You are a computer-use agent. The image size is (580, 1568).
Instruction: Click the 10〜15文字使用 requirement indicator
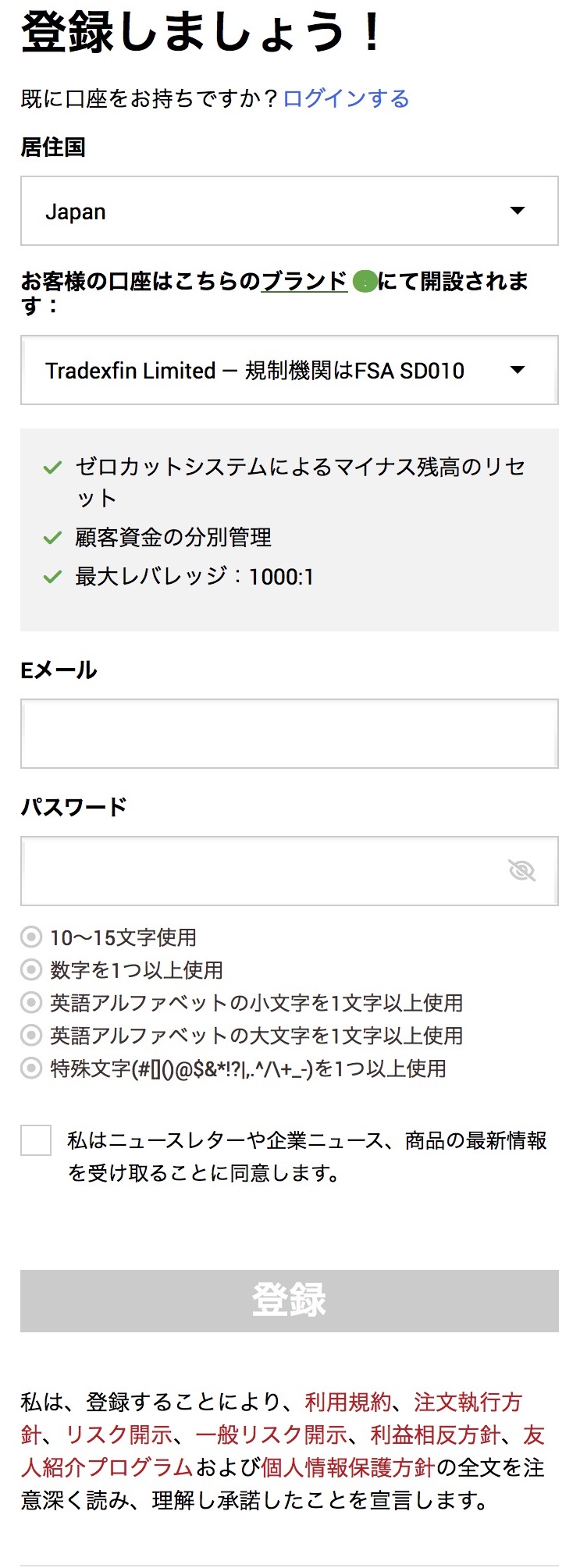31,937
